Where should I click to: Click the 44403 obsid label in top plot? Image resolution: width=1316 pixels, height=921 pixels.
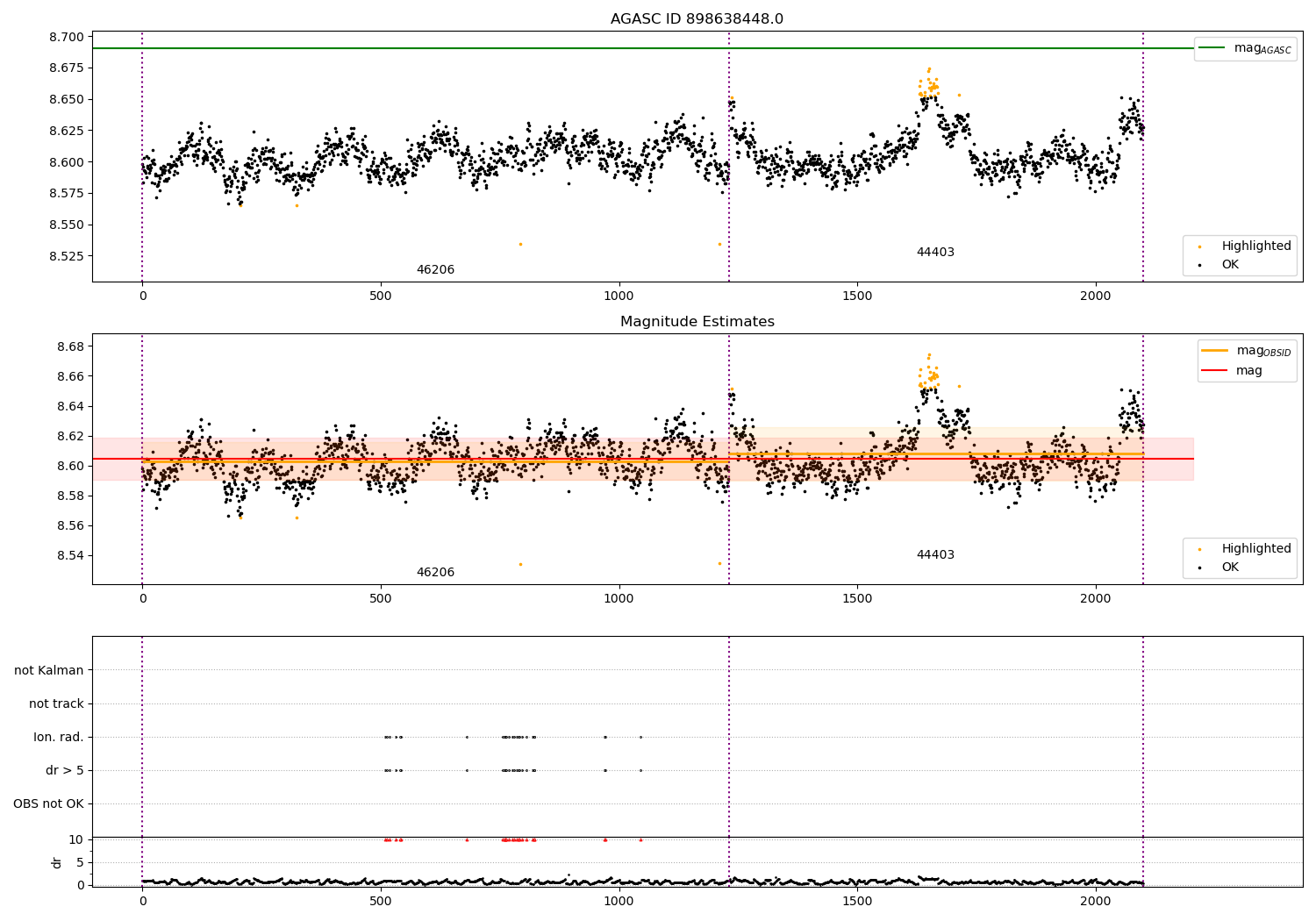[x=935, y=253]
